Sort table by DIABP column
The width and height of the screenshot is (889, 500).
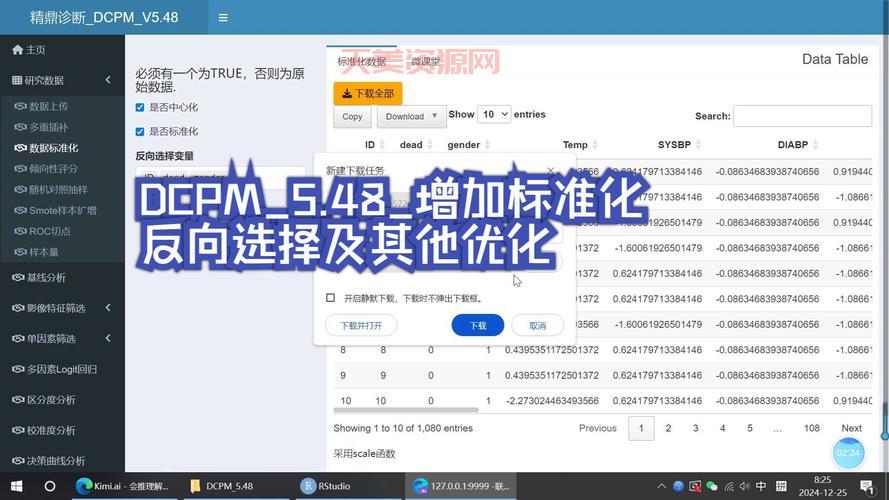(798, 145)
